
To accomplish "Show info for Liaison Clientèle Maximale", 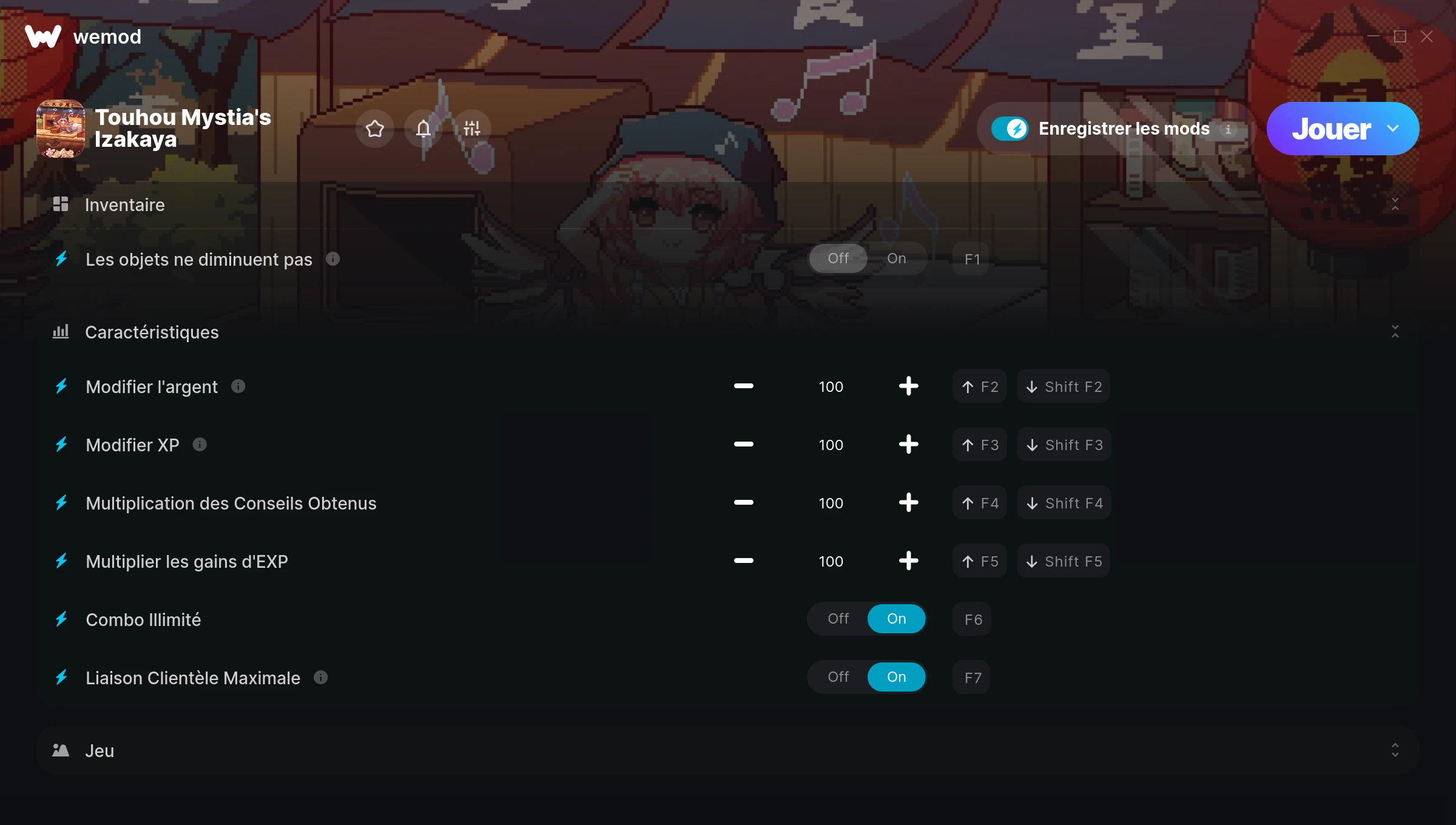I will pos(321,677).
